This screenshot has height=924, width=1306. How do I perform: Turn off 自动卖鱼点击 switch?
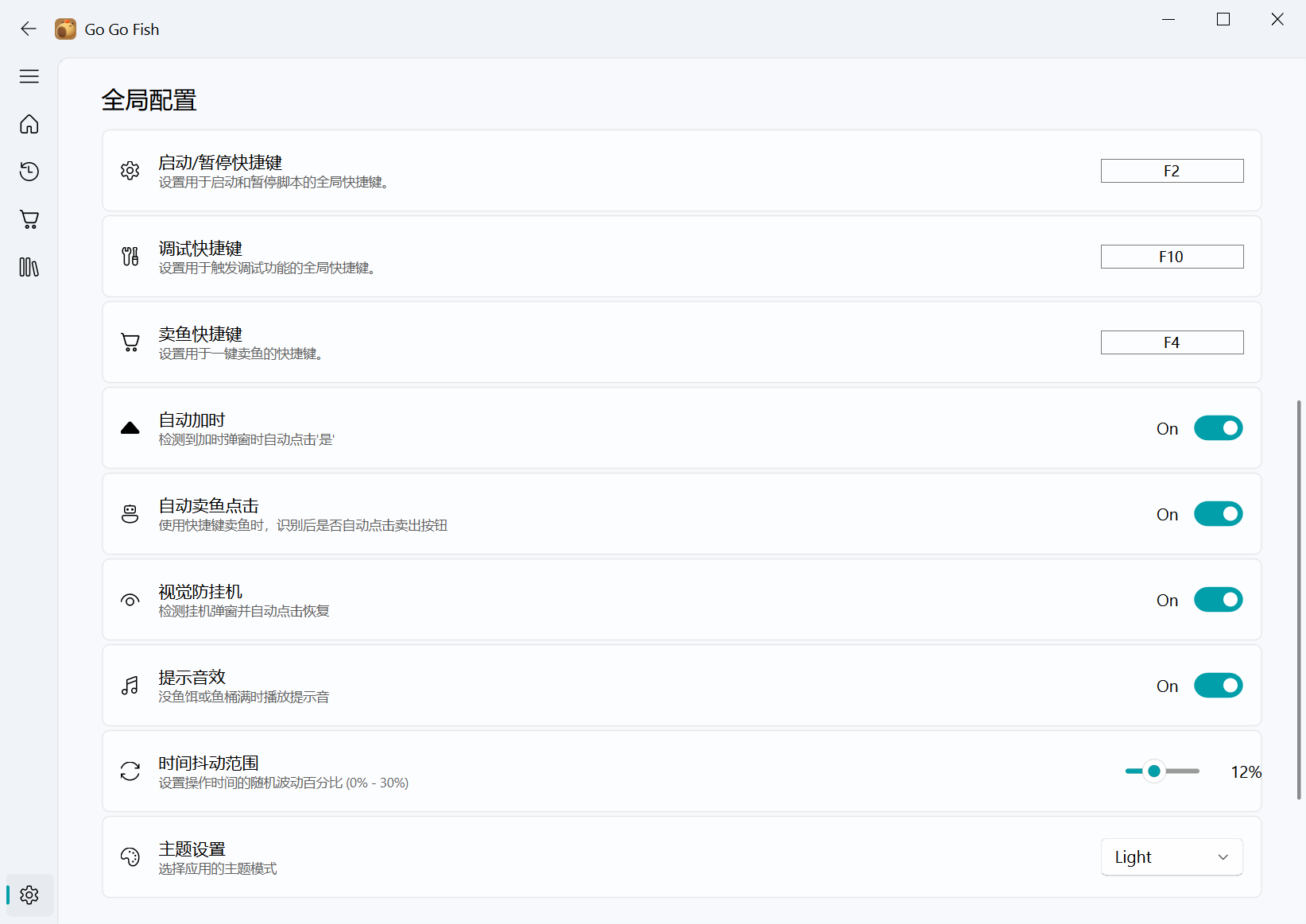tap(1218, 514)
